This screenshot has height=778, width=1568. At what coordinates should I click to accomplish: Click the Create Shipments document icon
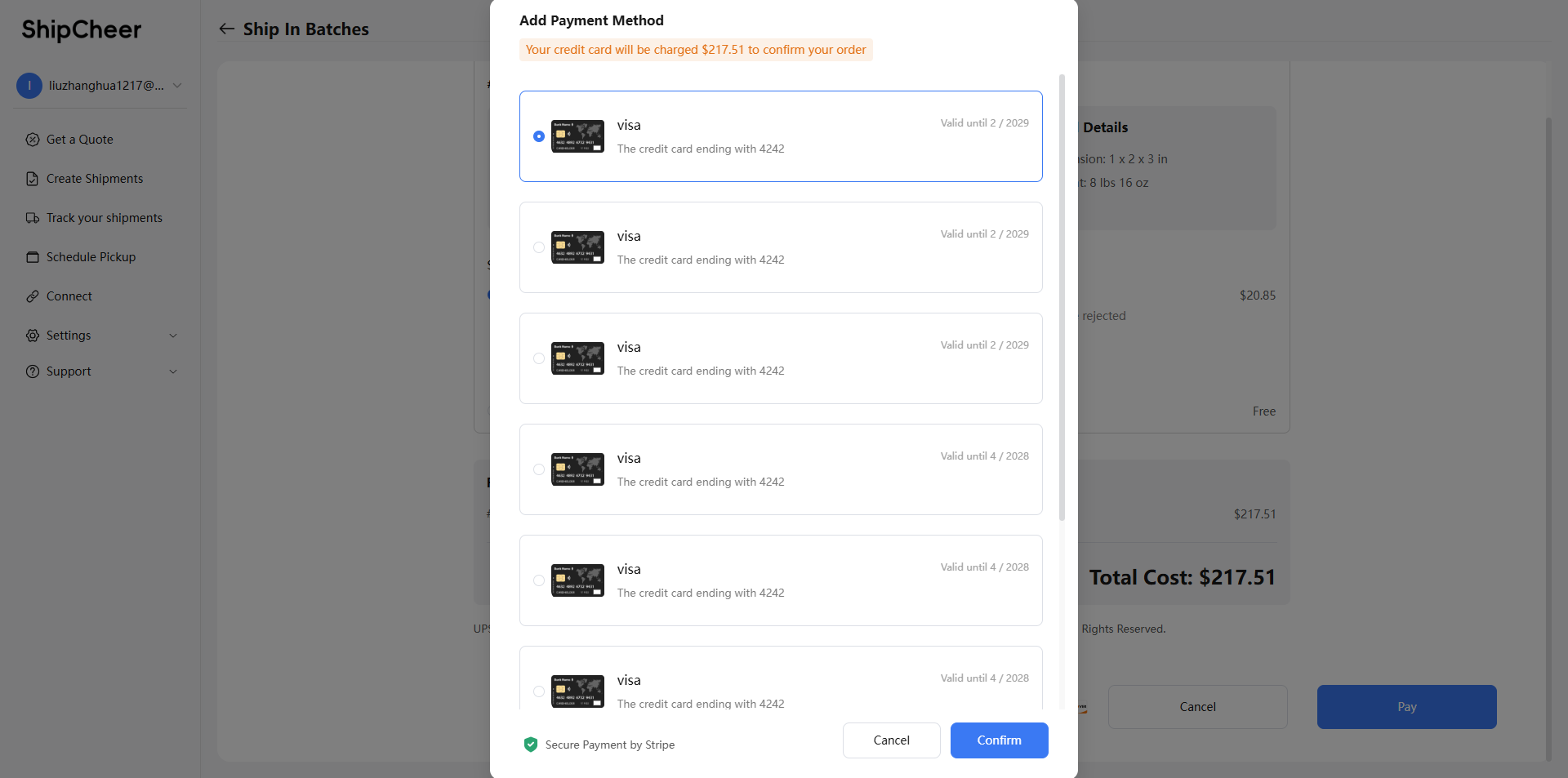click(33, 179)
